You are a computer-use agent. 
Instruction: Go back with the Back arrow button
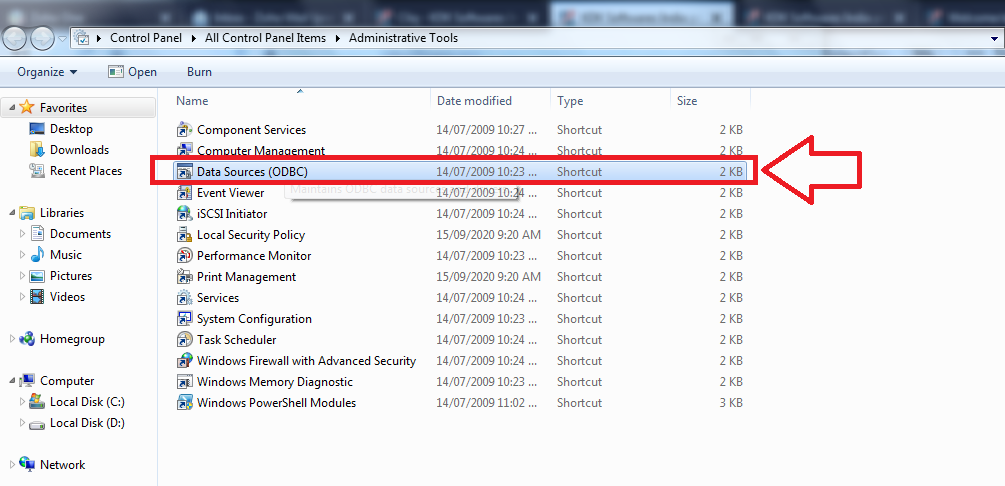[15, 38]
